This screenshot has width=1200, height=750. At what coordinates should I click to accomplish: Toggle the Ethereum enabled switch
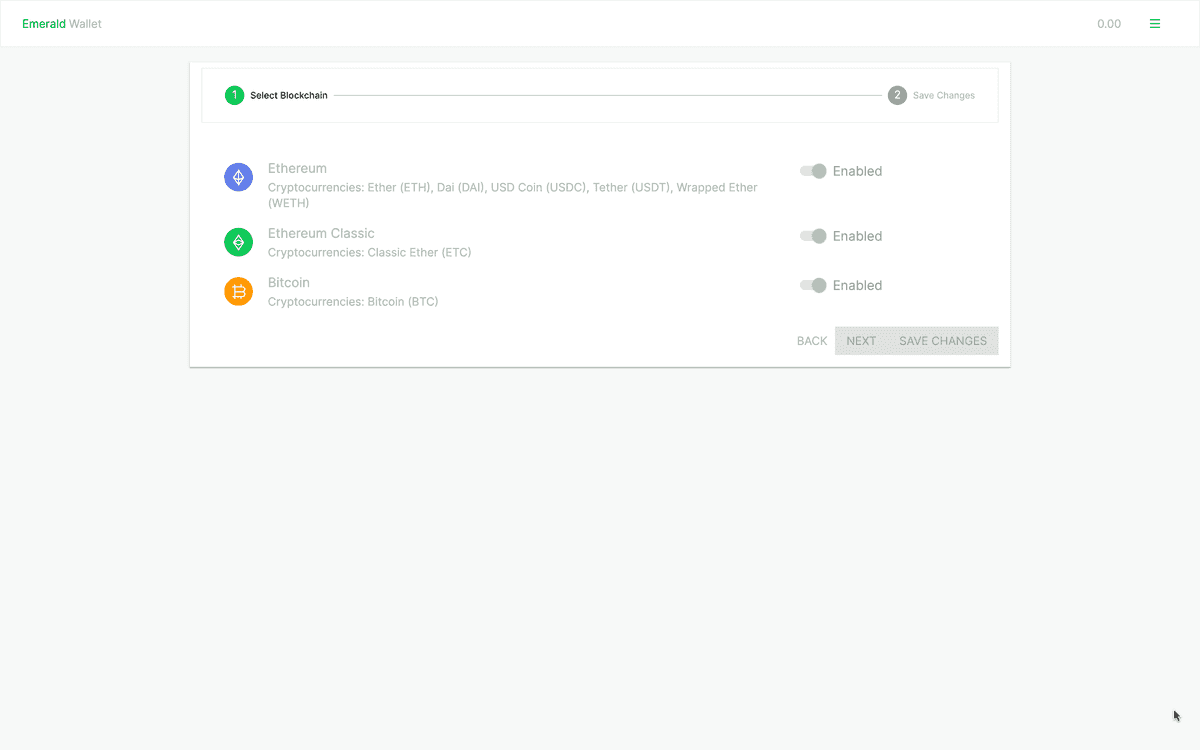(x=813, y=171)
